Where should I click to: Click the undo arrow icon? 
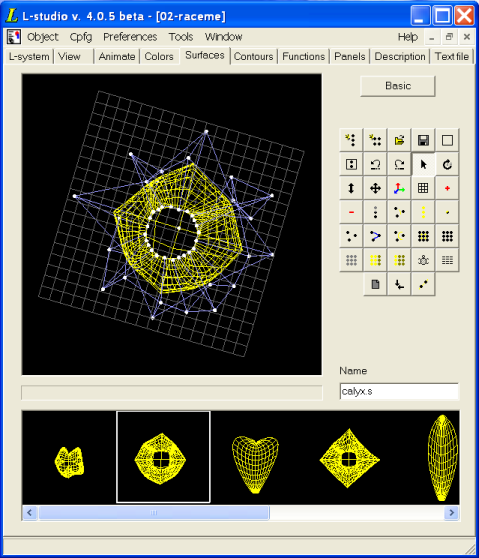click(x=375, y=164)
